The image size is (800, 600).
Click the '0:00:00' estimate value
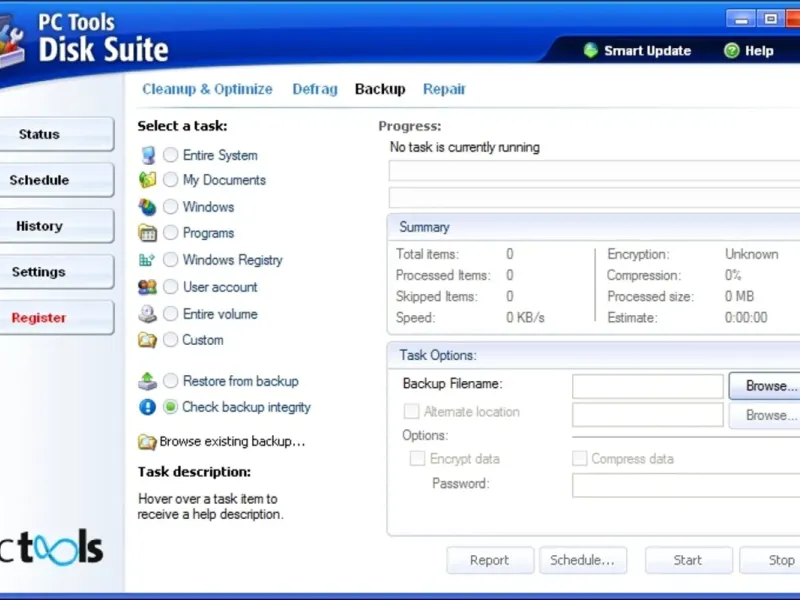click(x=746, y=318)
